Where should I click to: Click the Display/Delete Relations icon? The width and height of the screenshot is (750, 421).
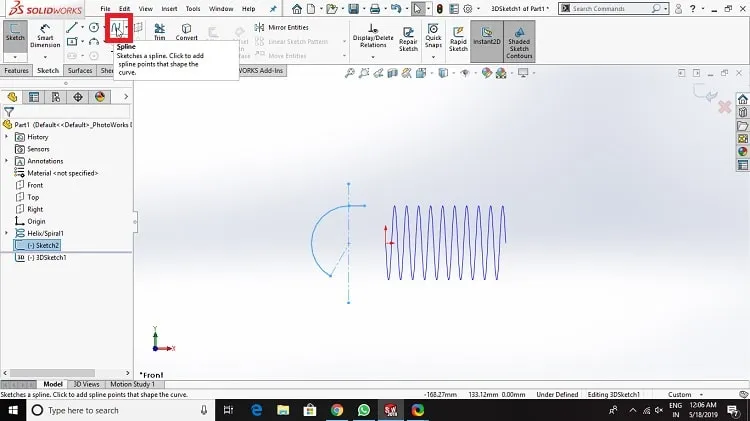[373, 36]
